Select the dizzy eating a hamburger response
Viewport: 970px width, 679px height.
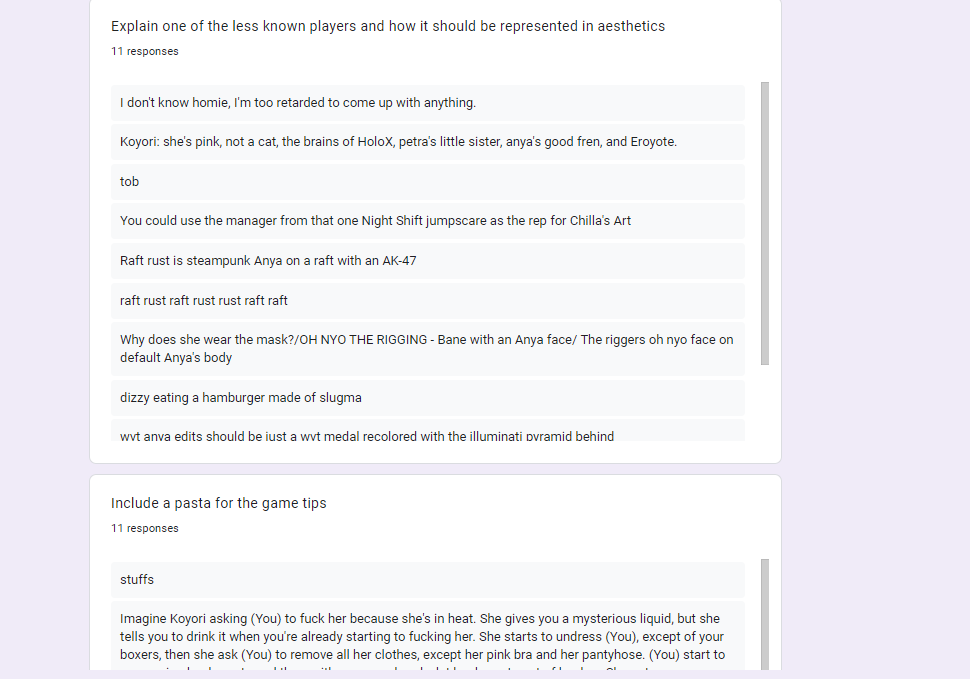coord(427,398)
